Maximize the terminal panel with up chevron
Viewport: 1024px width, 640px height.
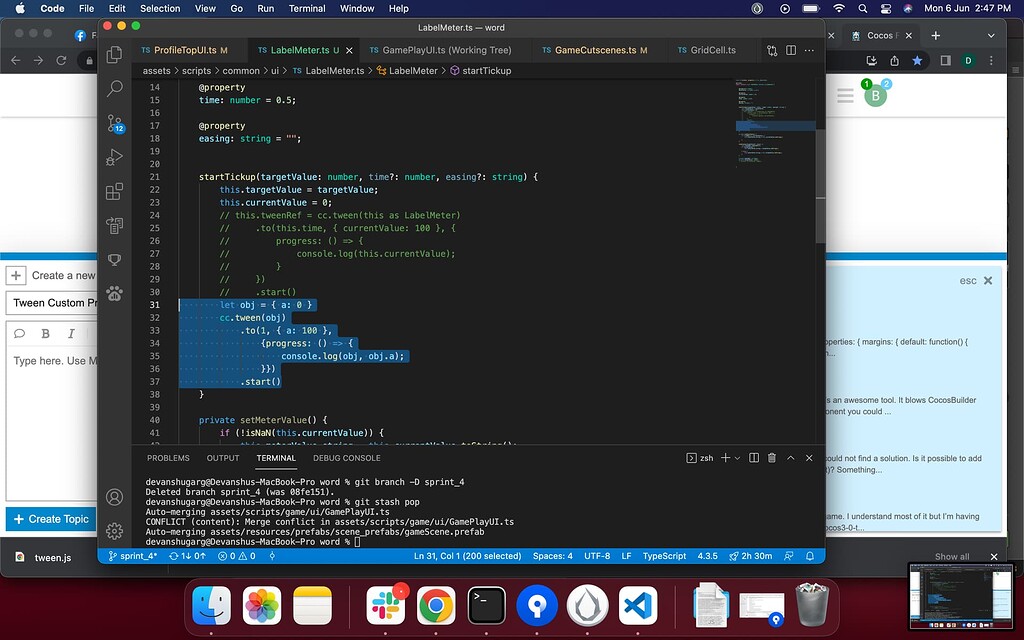[790, 458]
